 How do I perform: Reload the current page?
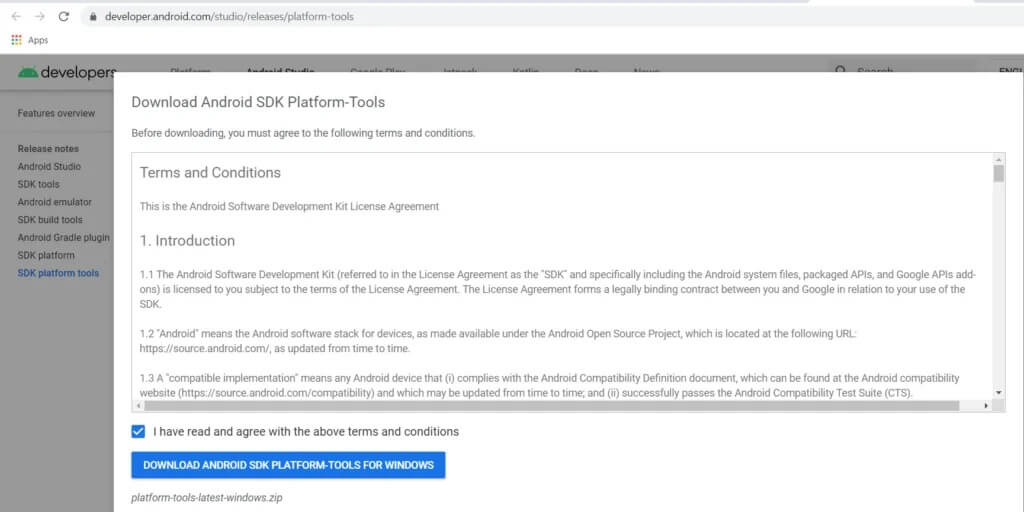point(64,17)
